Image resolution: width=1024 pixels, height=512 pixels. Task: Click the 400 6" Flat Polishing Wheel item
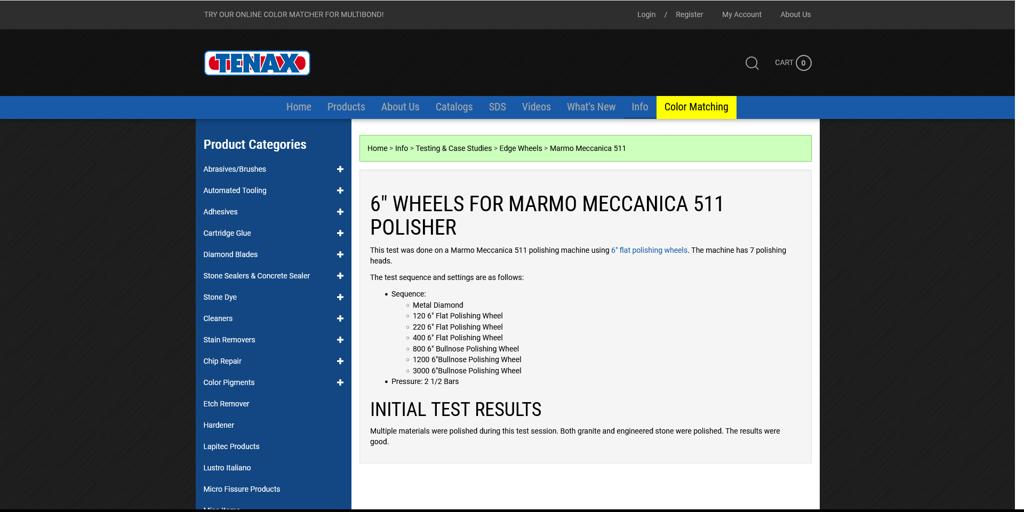pyautogui.click(x=458, y=338)
